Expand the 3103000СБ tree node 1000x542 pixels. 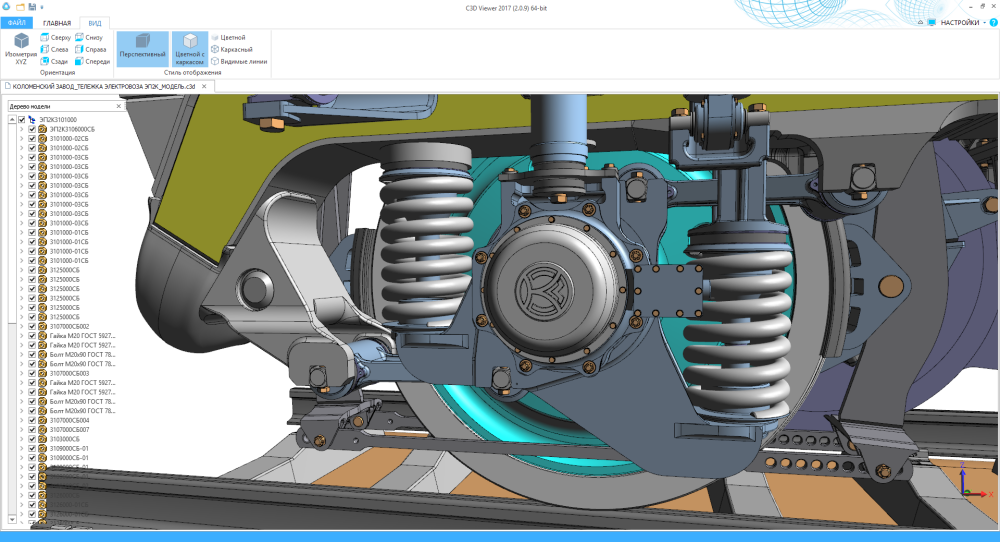point(22,439)
